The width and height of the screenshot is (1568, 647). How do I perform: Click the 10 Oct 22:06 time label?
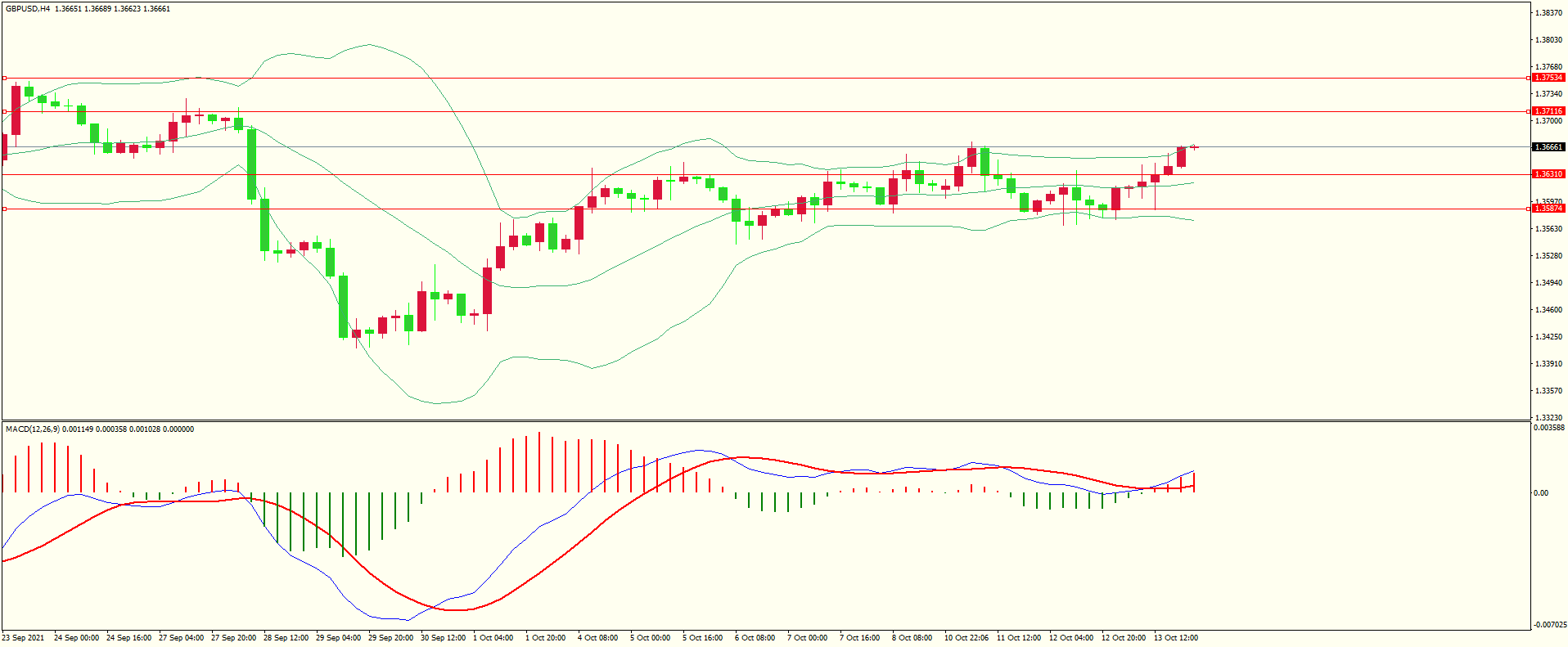coord(966,638)
